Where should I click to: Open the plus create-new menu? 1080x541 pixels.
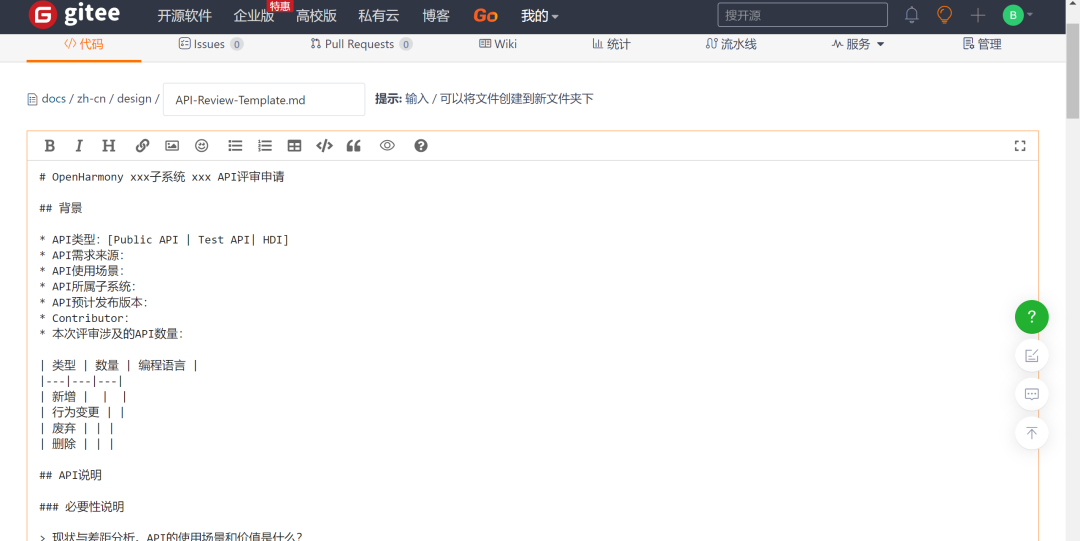977,14
